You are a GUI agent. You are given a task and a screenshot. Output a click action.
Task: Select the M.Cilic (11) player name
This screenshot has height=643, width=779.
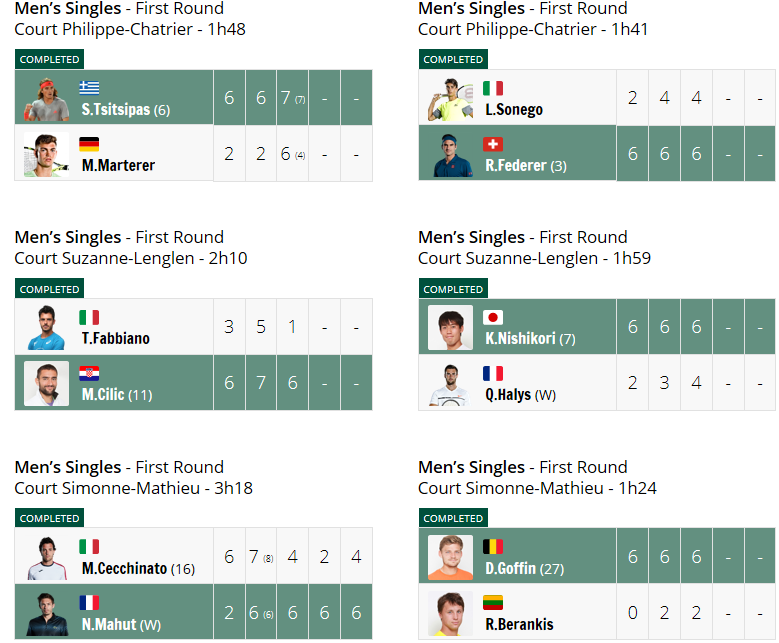coord(117,395)
